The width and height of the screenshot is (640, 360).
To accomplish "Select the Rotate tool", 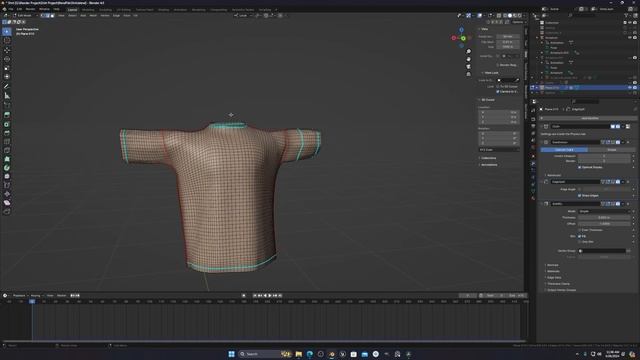I will point(7,59).
